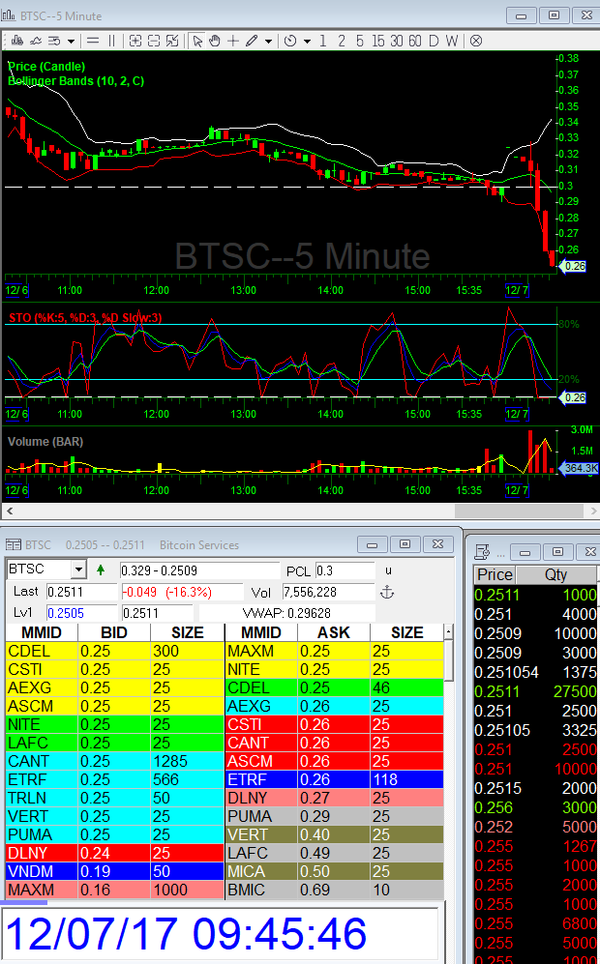Expand the time interval dropdown arrow
Screen dimensions: 600x964
tap(306, 41)
